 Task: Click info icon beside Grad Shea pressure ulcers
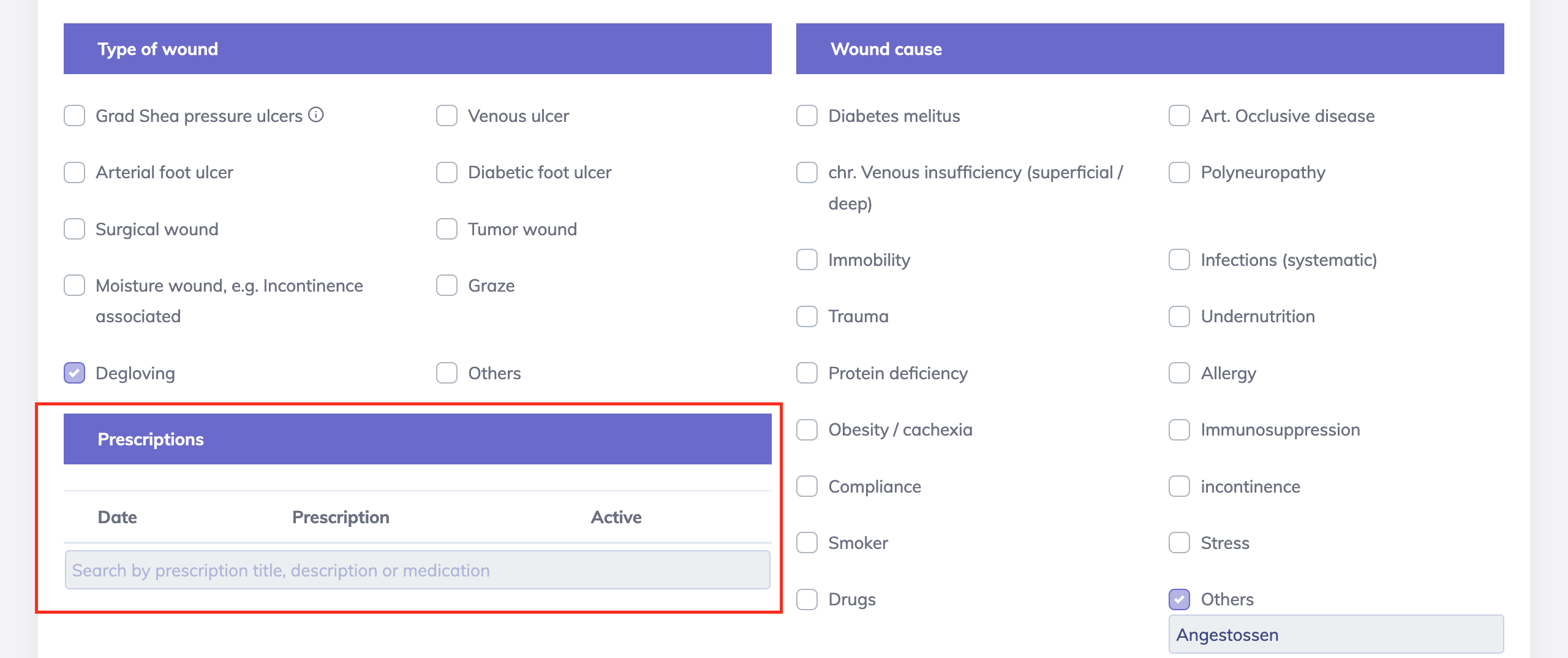pyautogui.click(x=315, y=115)
